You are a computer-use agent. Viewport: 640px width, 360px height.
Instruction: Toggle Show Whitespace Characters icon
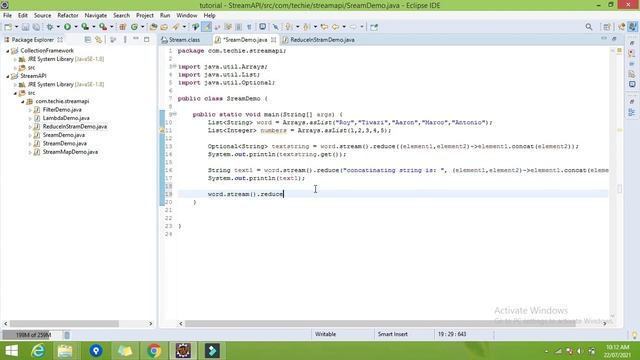[249, 27]
